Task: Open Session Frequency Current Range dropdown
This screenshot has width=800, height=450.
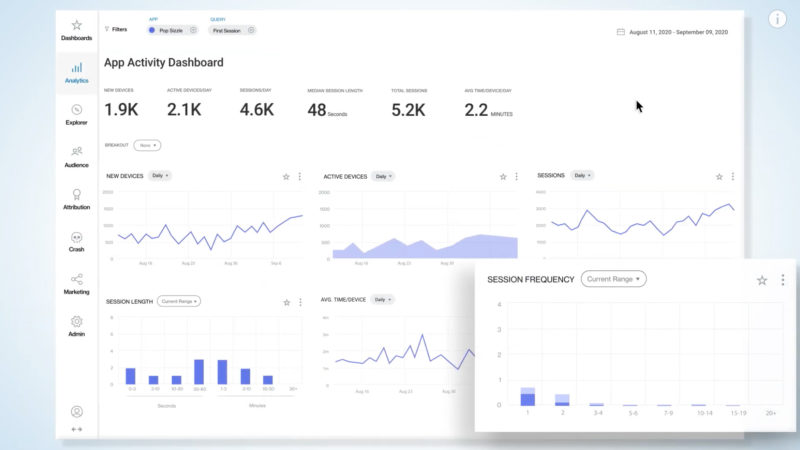Action: 614,279
